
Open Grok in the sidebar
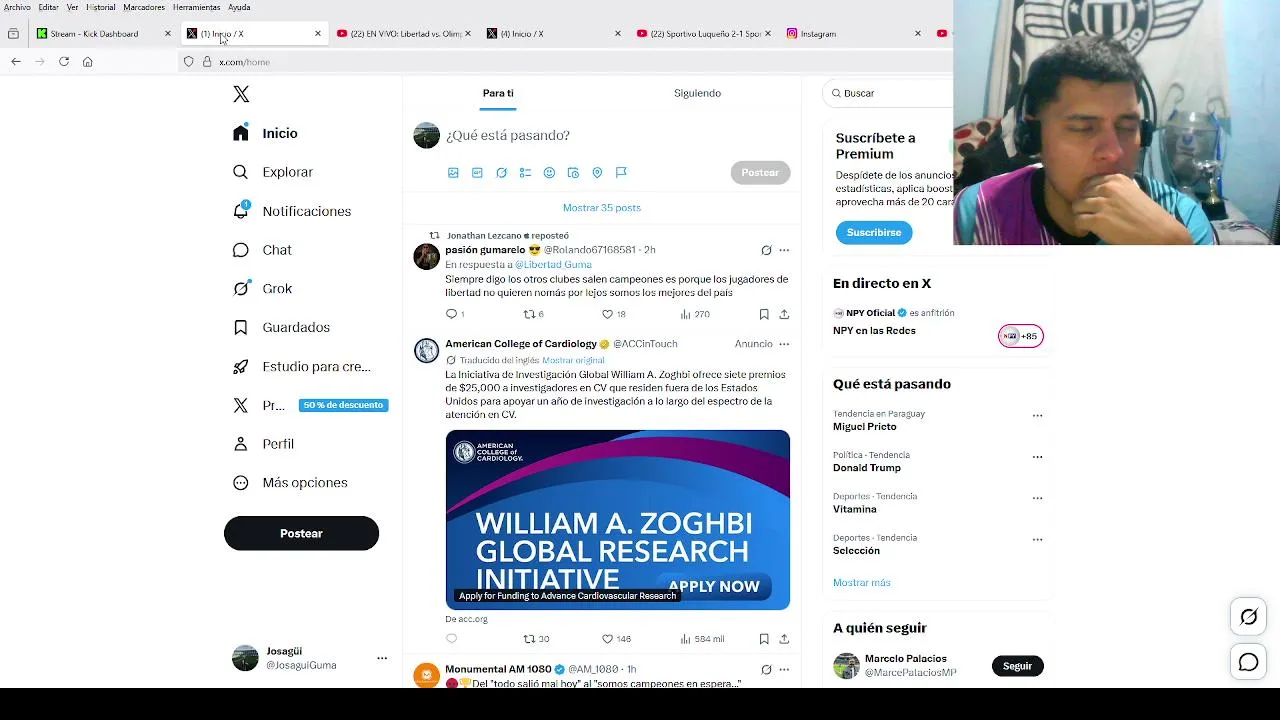(262, 289)
